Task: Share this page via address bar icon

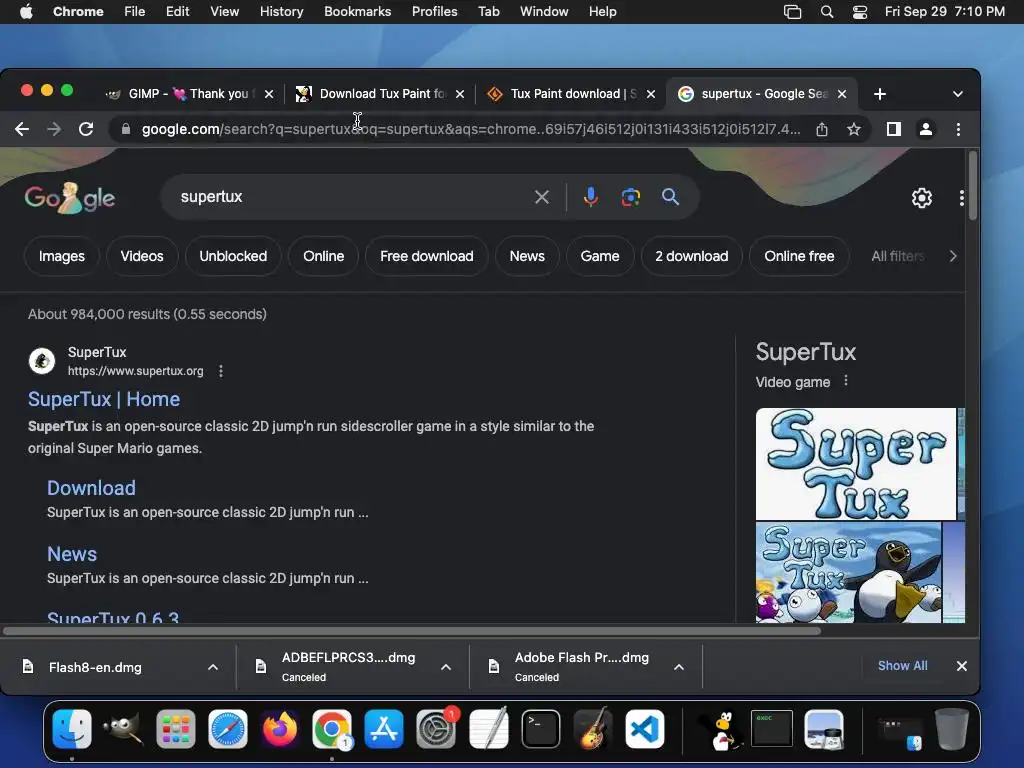Action: click(x=822, y=129)
